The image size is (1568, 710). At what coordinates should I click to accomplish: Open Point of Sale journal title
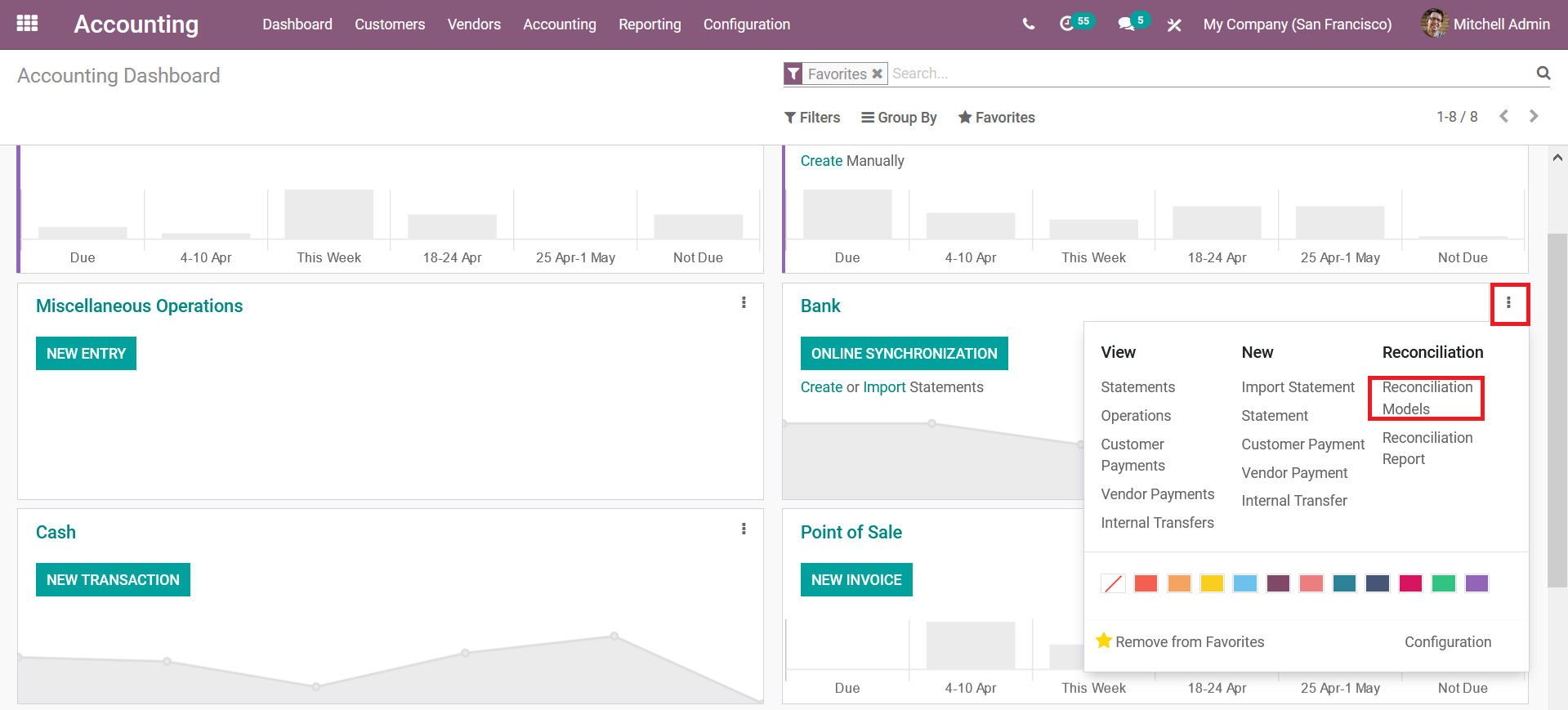(x=851, y=532)
